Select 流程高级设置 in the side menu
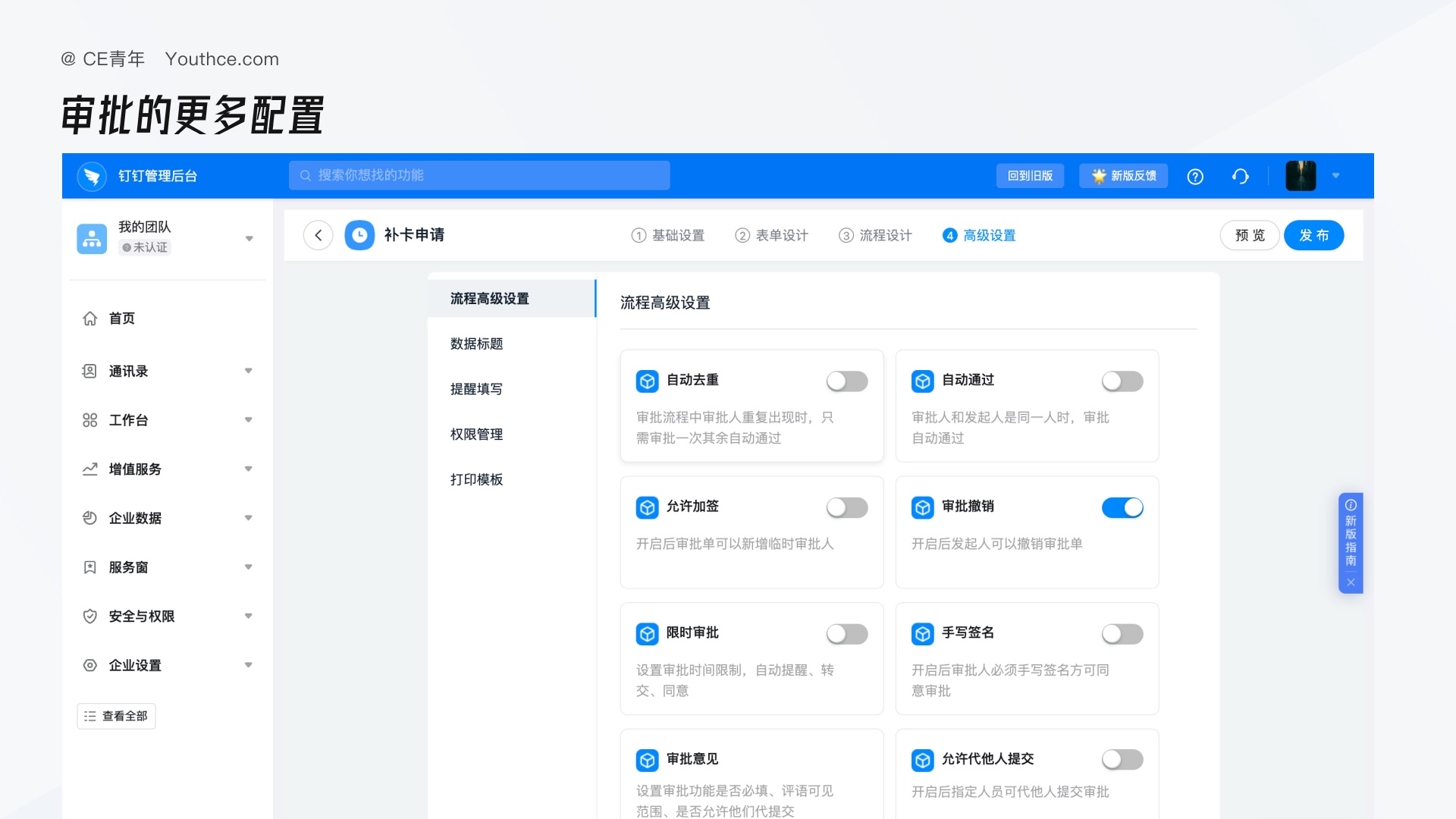The width and height of the screenshot is (1456, 819). click(512, 299)
